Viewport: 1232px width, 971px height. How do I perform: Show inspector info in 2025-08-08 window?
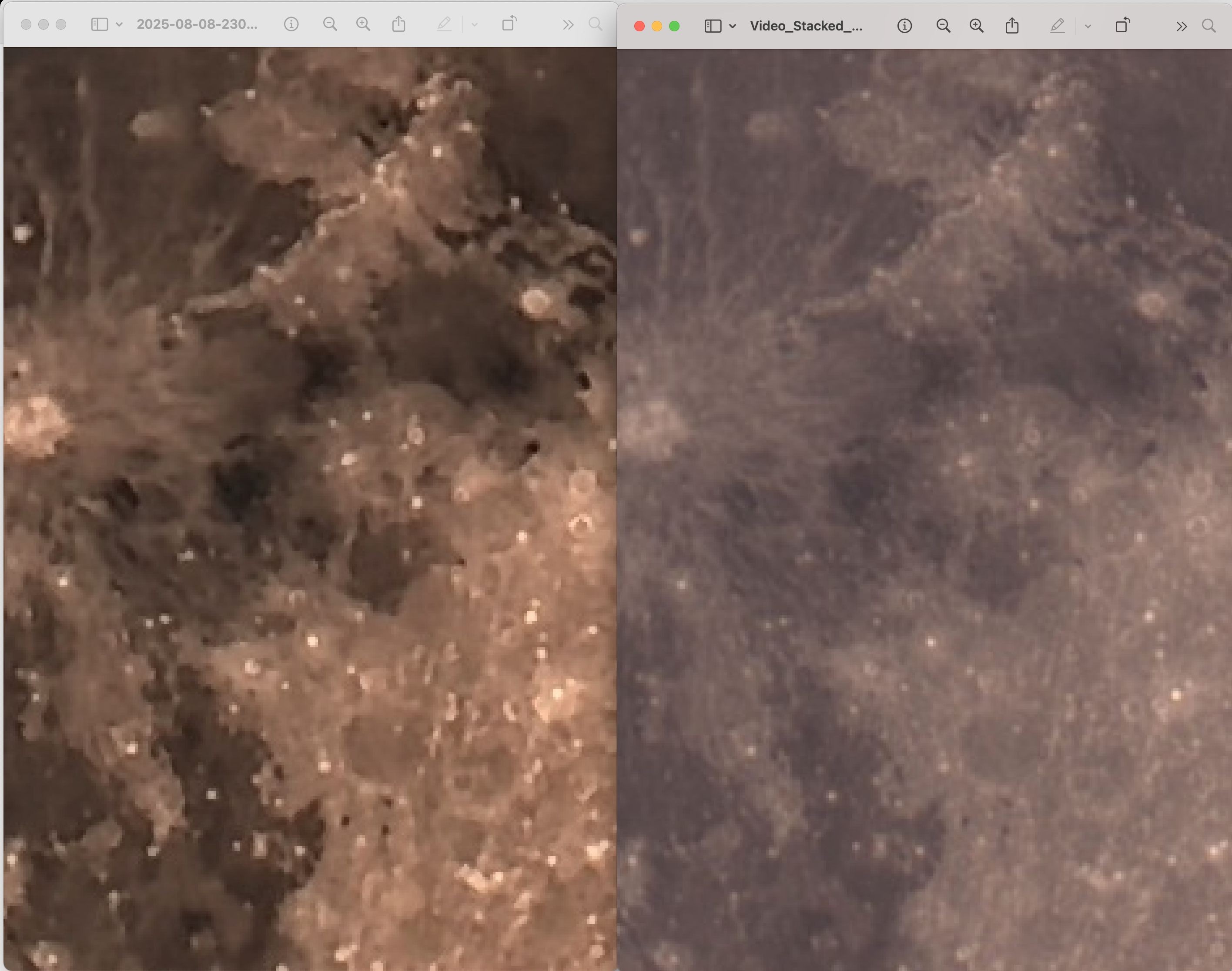[291, 24]
